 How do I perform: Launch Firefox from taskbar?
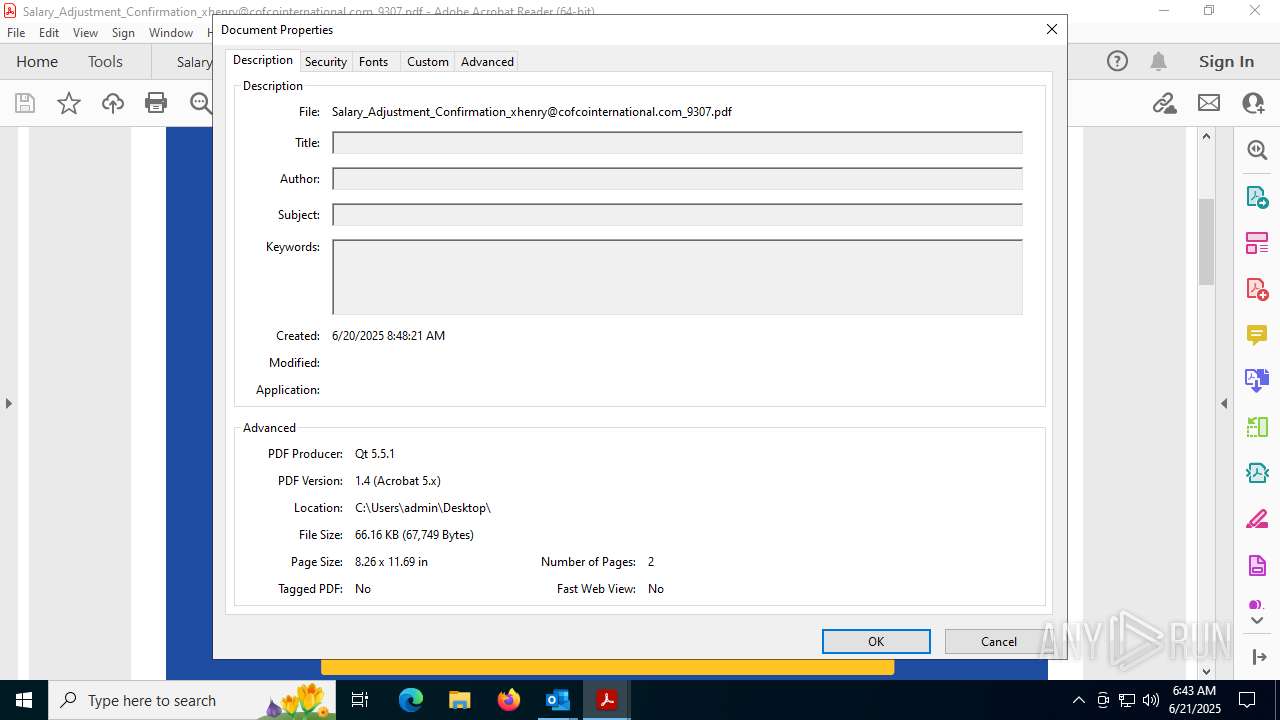click(508, 700)
